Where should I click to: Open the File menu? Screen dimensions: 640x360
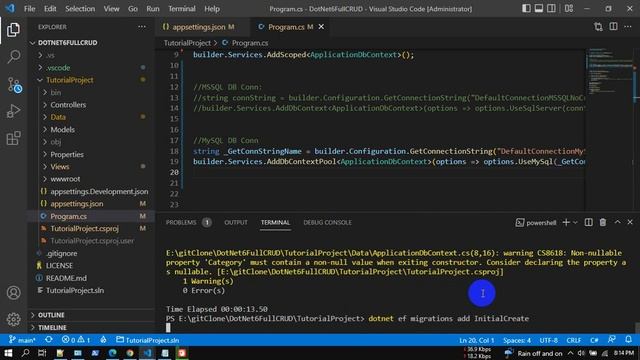[29, 9]
